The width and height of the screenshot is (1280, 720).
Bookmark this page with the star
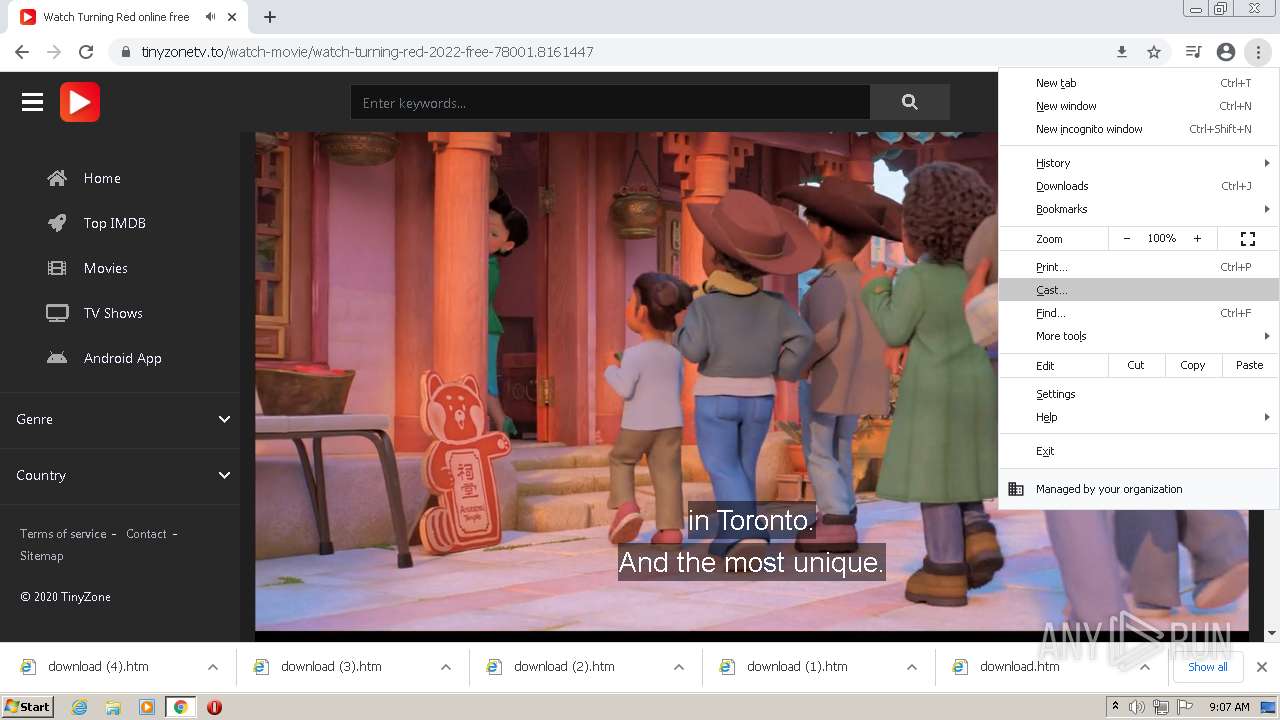coord(1154,52)
